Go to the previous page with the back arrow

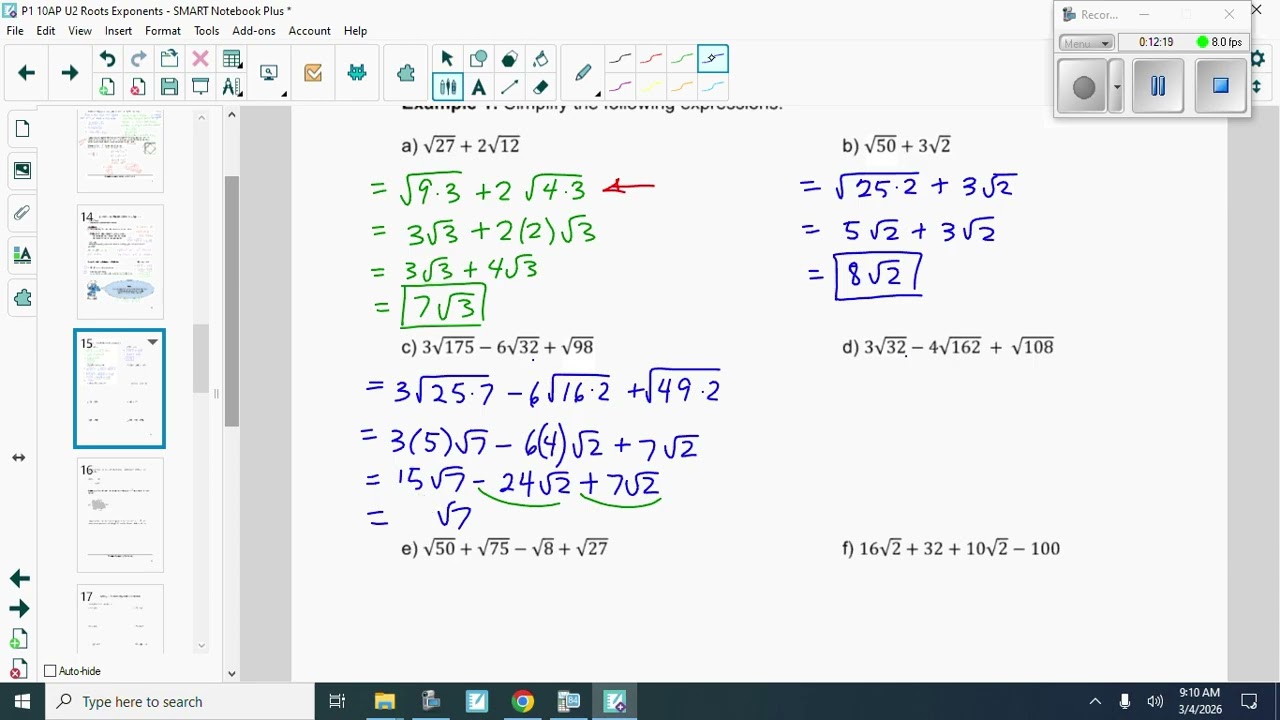tap(27, 73)
